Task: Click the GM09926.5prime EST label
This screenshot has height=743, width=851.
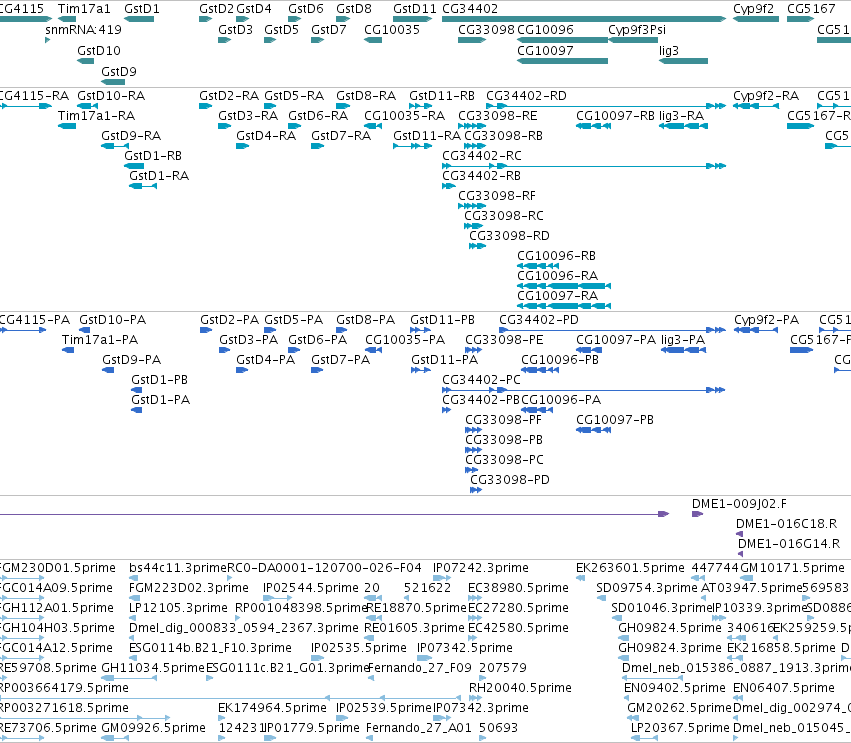Action: [x=154, y=727]
